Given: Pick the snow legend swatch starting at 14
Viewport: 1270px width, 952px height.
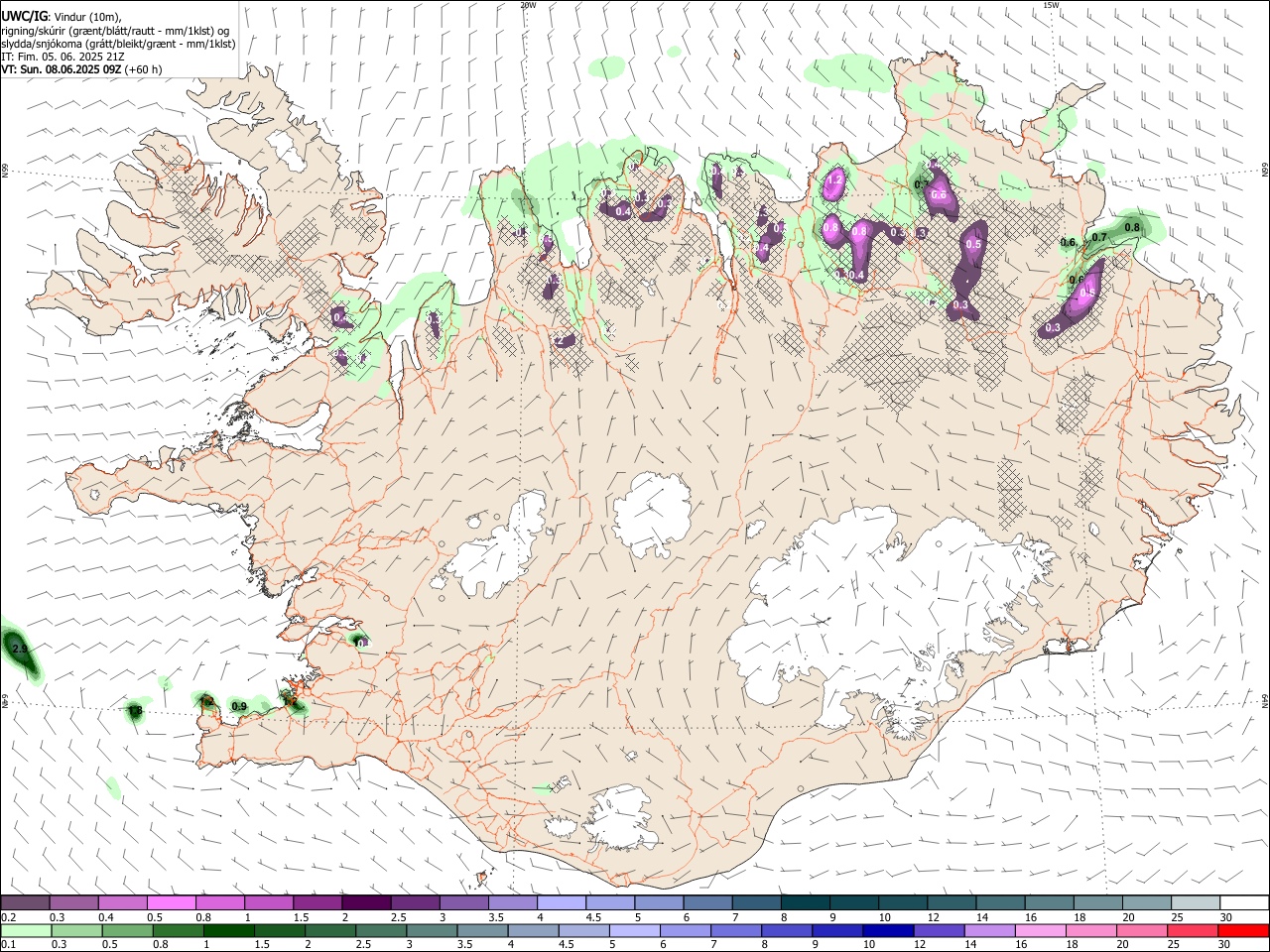Looking at the screenshot, I should tap(1001, 903).
